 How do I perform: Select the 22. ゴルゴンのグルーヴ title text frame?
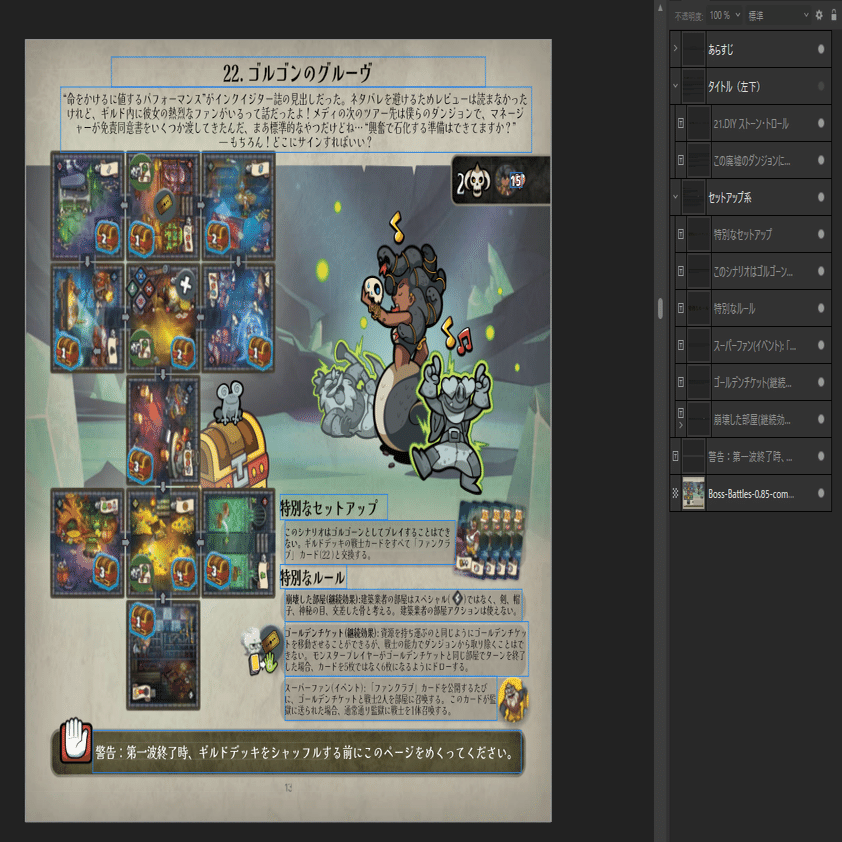coord(298,71)
